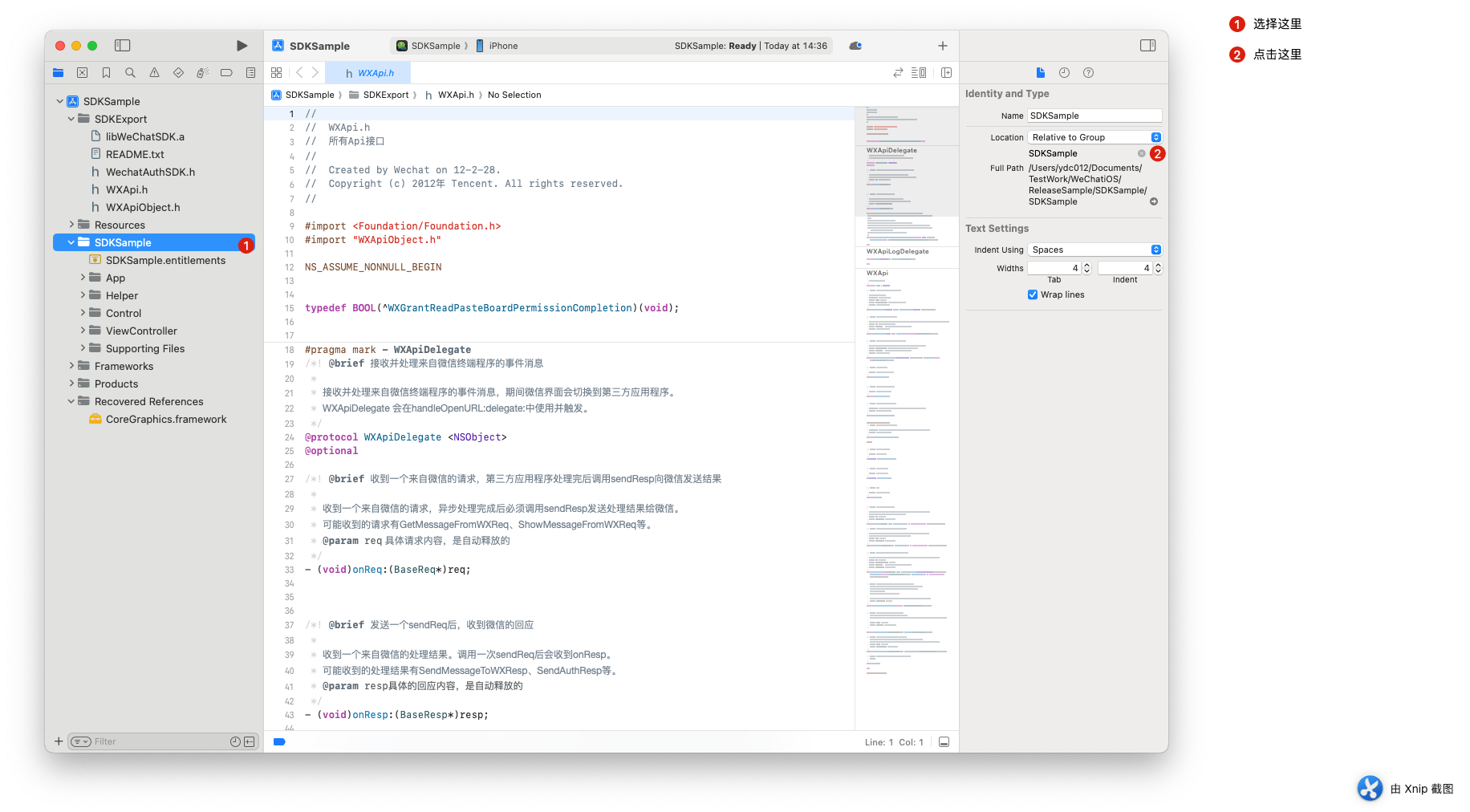Click the Xcode Cloud status icon

coord(855,46)
